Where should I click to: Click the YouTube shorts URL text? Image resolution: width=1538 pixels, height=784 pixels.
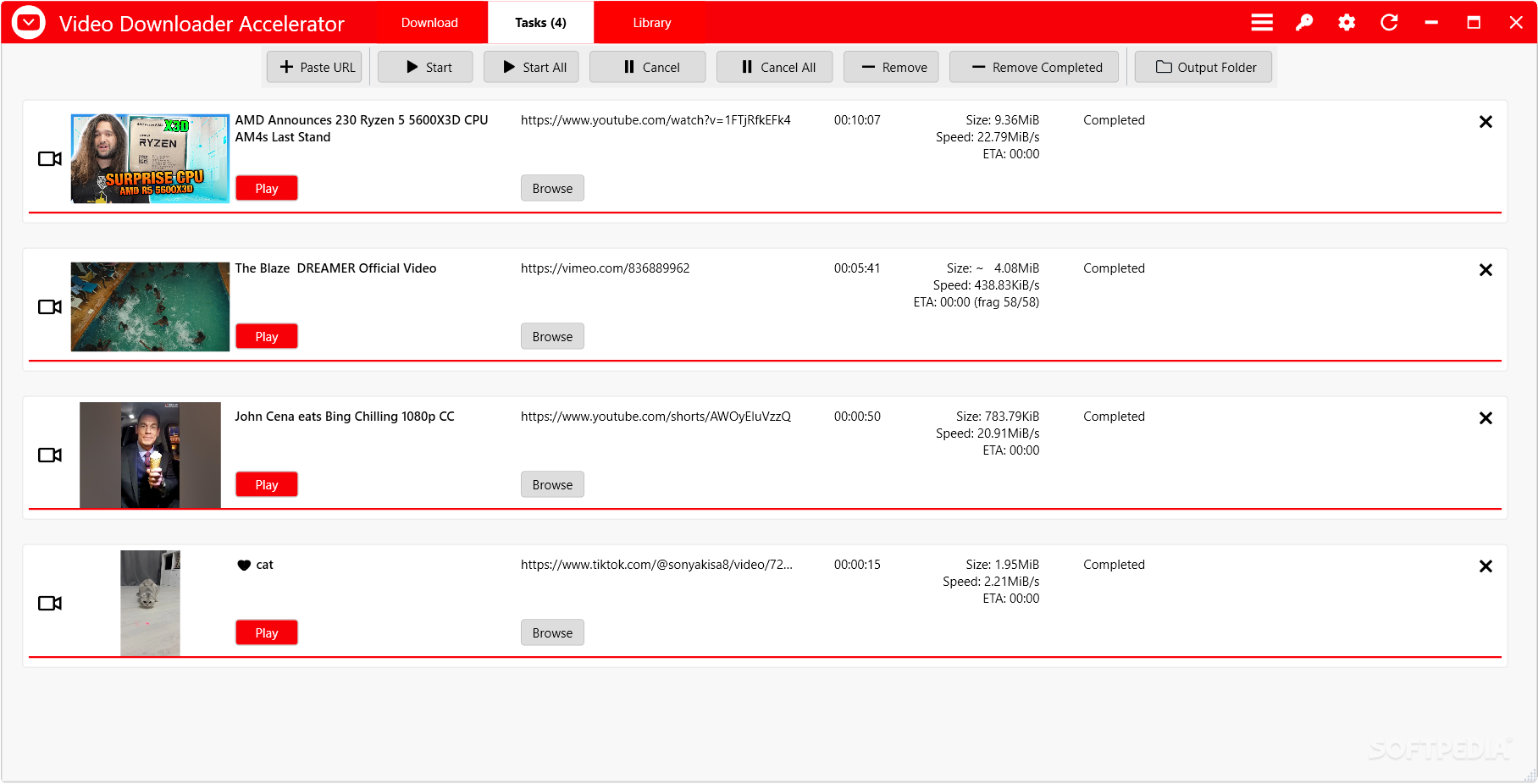[656, 417]
